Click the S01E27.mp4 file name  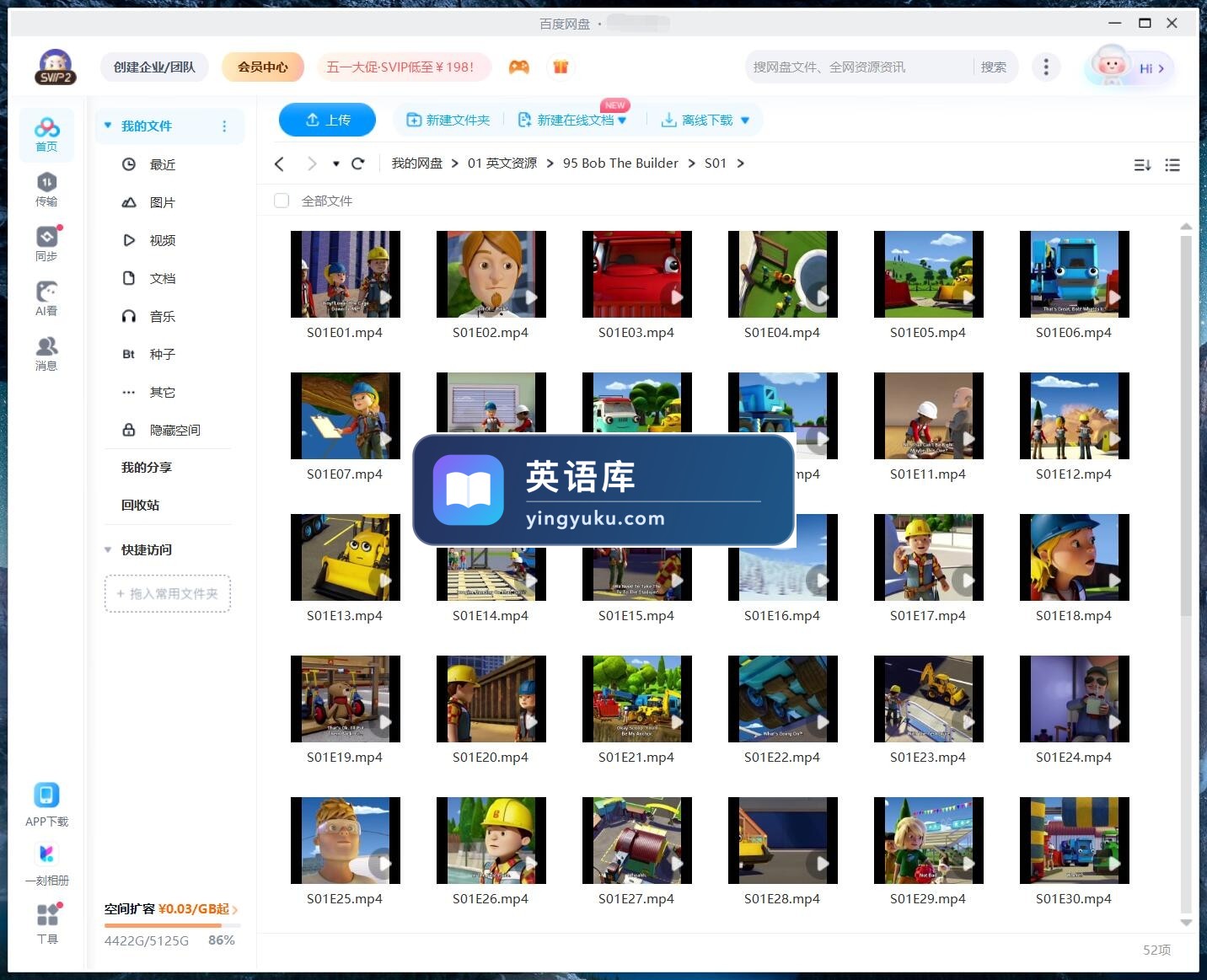pos(636,899)
